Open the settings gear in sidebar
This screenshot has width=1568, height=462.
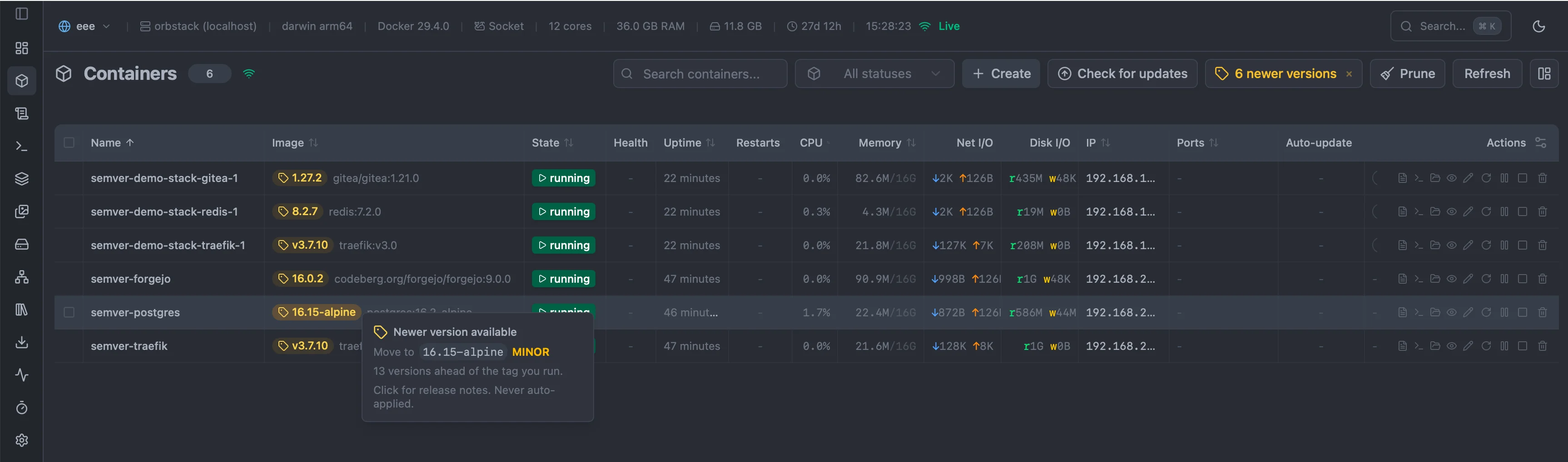(21, 440)
